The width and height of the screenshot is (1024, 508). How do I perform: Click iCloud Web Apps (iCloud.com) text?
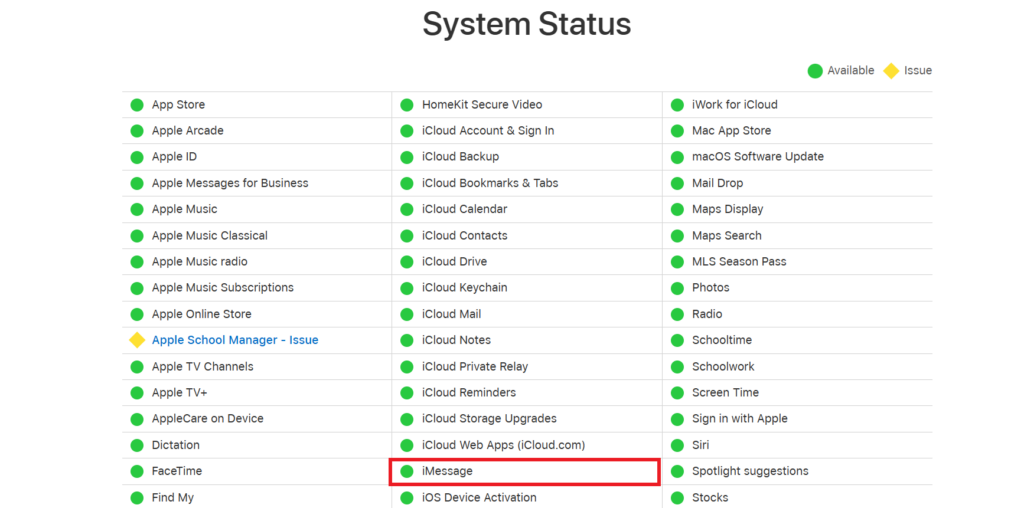(x=504, y=445)
